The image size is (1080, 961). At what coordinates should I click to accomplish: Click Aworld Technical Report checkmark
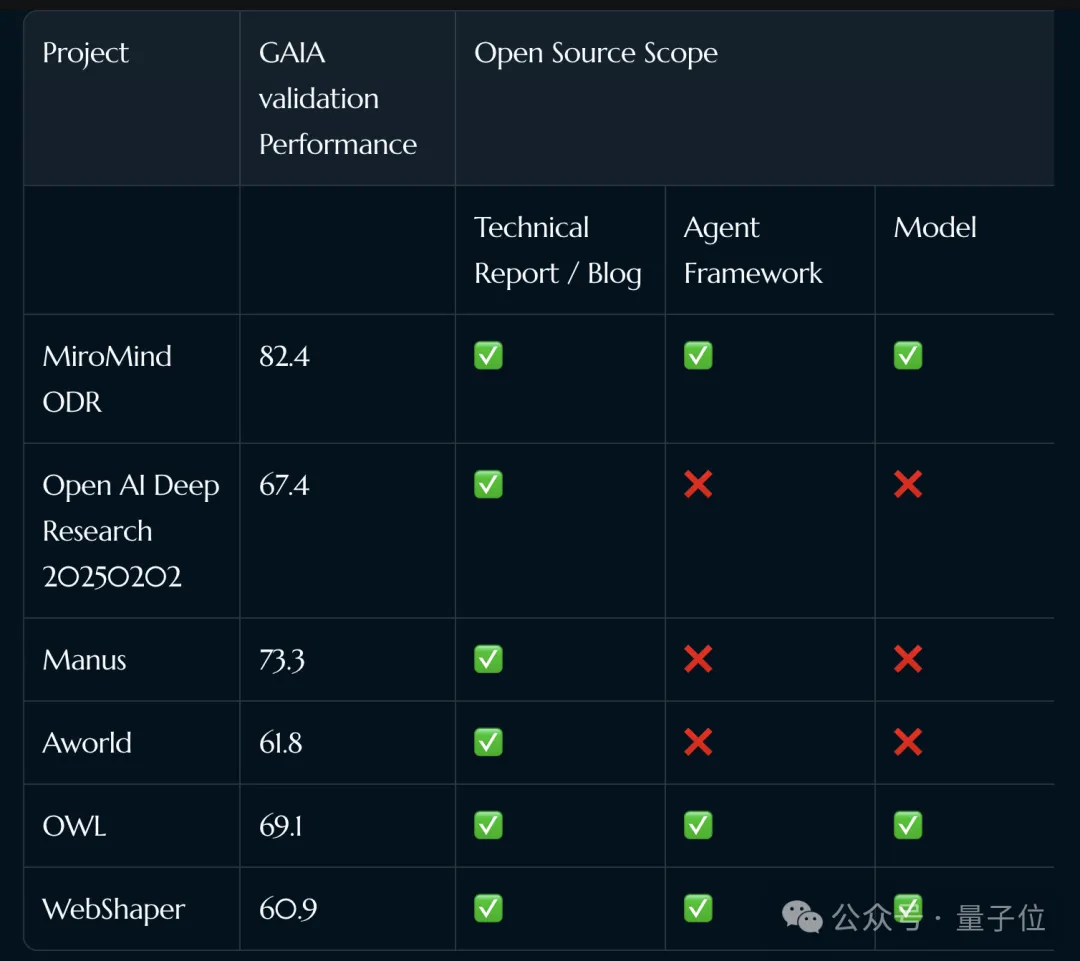tap(488, 742)
